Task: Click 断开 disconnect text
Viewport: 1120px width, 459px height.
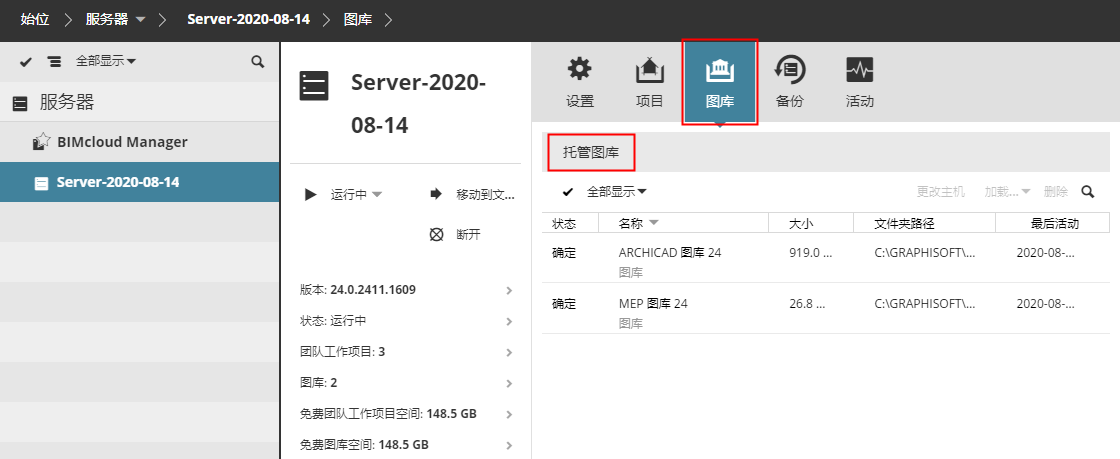Action: 469,234
